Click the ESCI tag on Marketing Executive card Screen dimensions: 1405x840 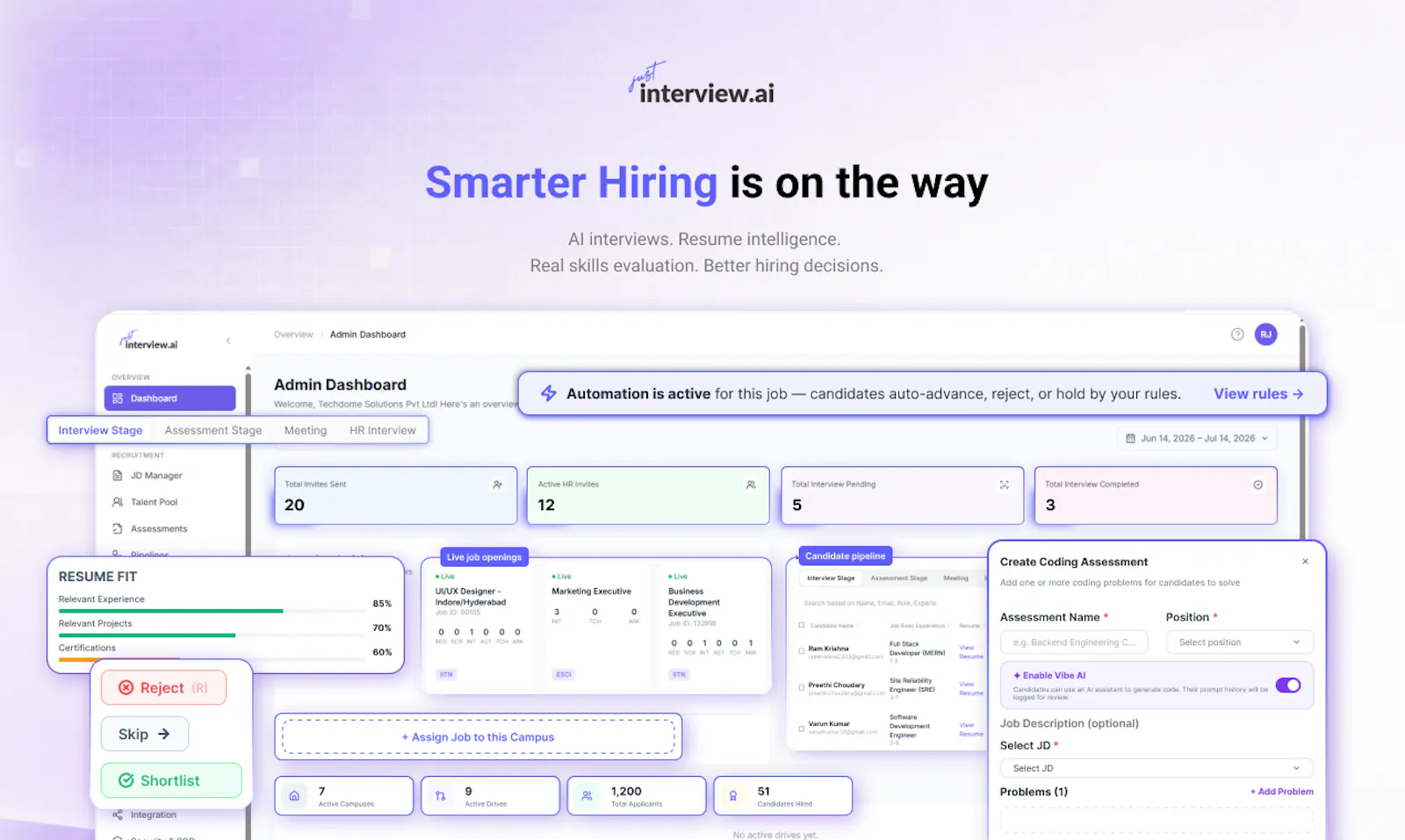[563, 674]
